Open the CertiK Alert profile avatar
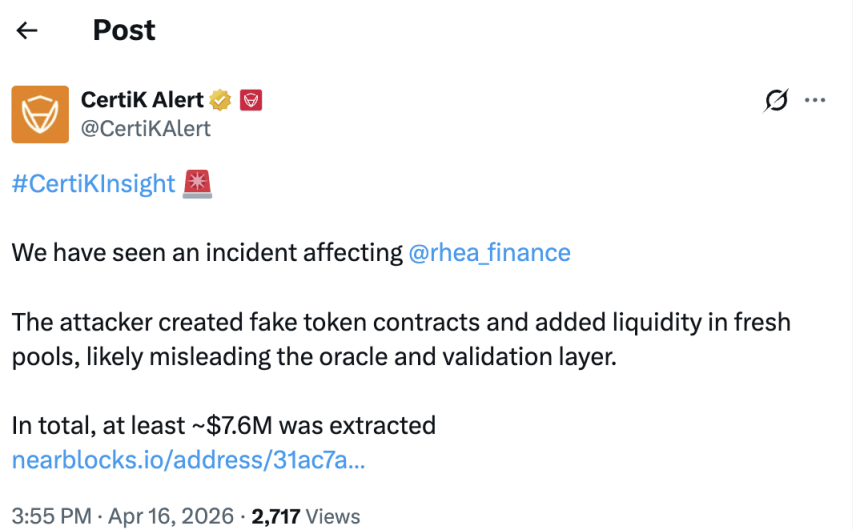 40,114
